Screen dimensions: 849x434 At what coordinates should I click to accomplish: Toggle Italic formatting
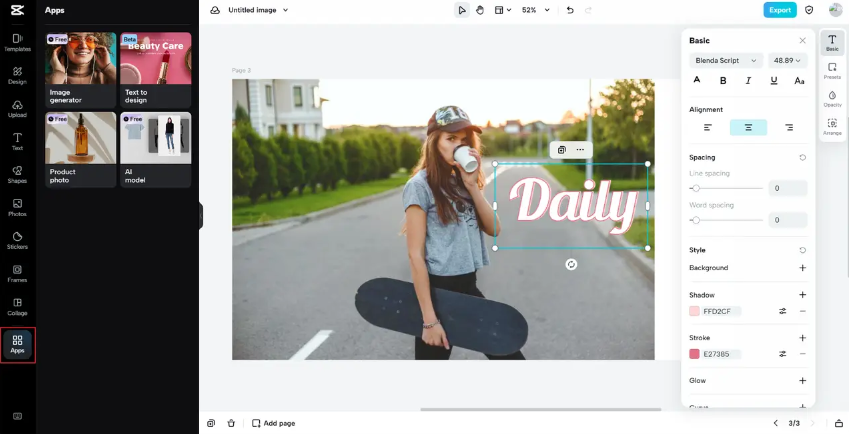(x=748, y=80)
